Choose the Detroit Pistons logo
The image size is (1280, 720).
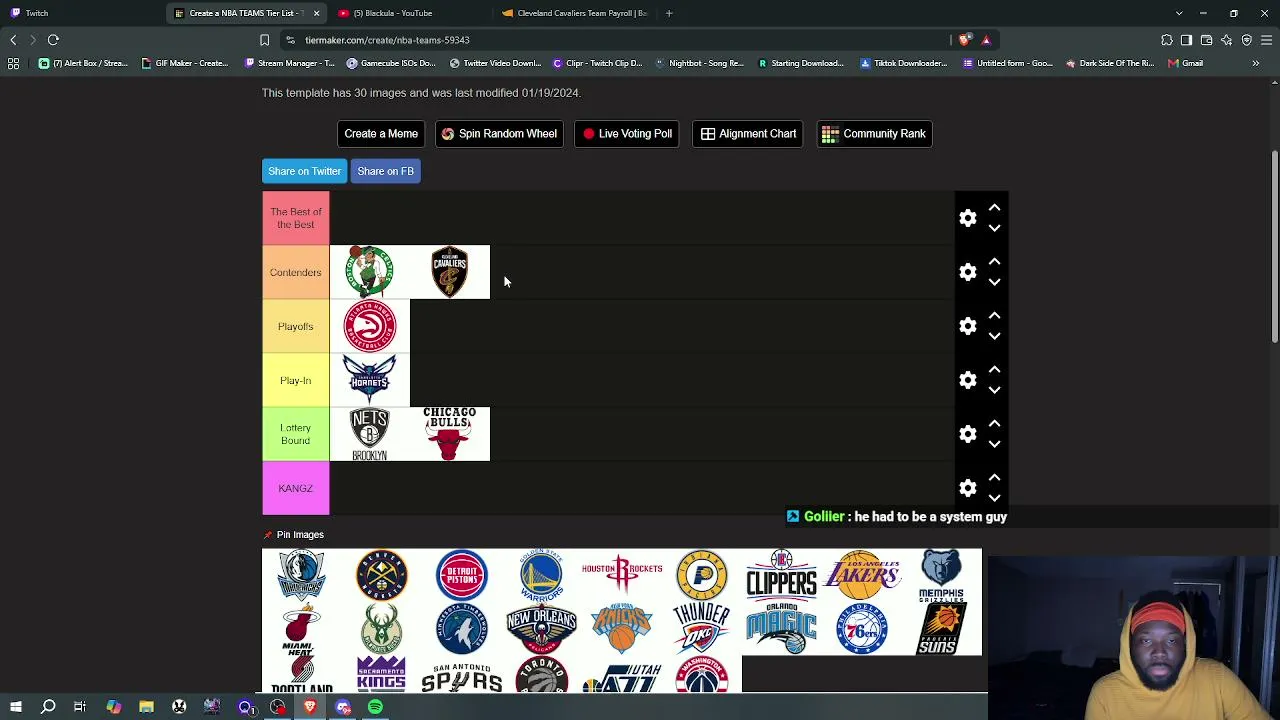[461, 575]
